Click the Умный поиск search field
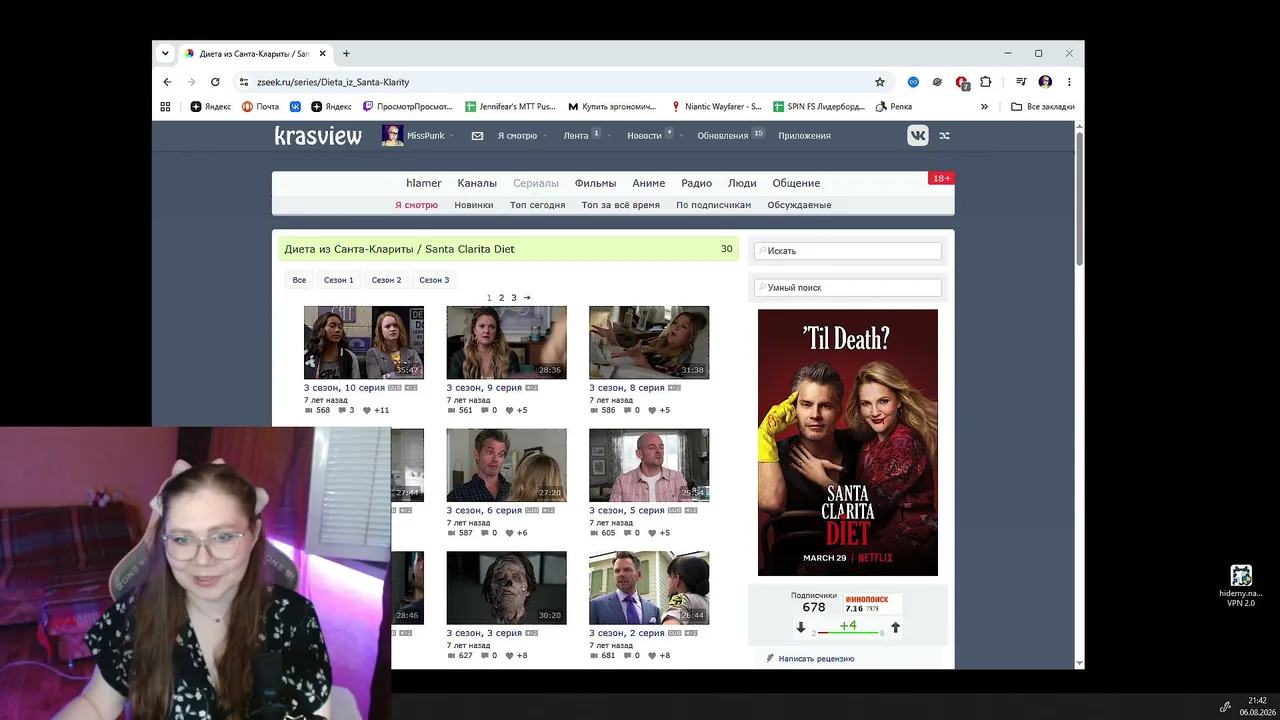The width and height of the screenshot is (1280, 720). pyautogui.click(x=848, y=288)
